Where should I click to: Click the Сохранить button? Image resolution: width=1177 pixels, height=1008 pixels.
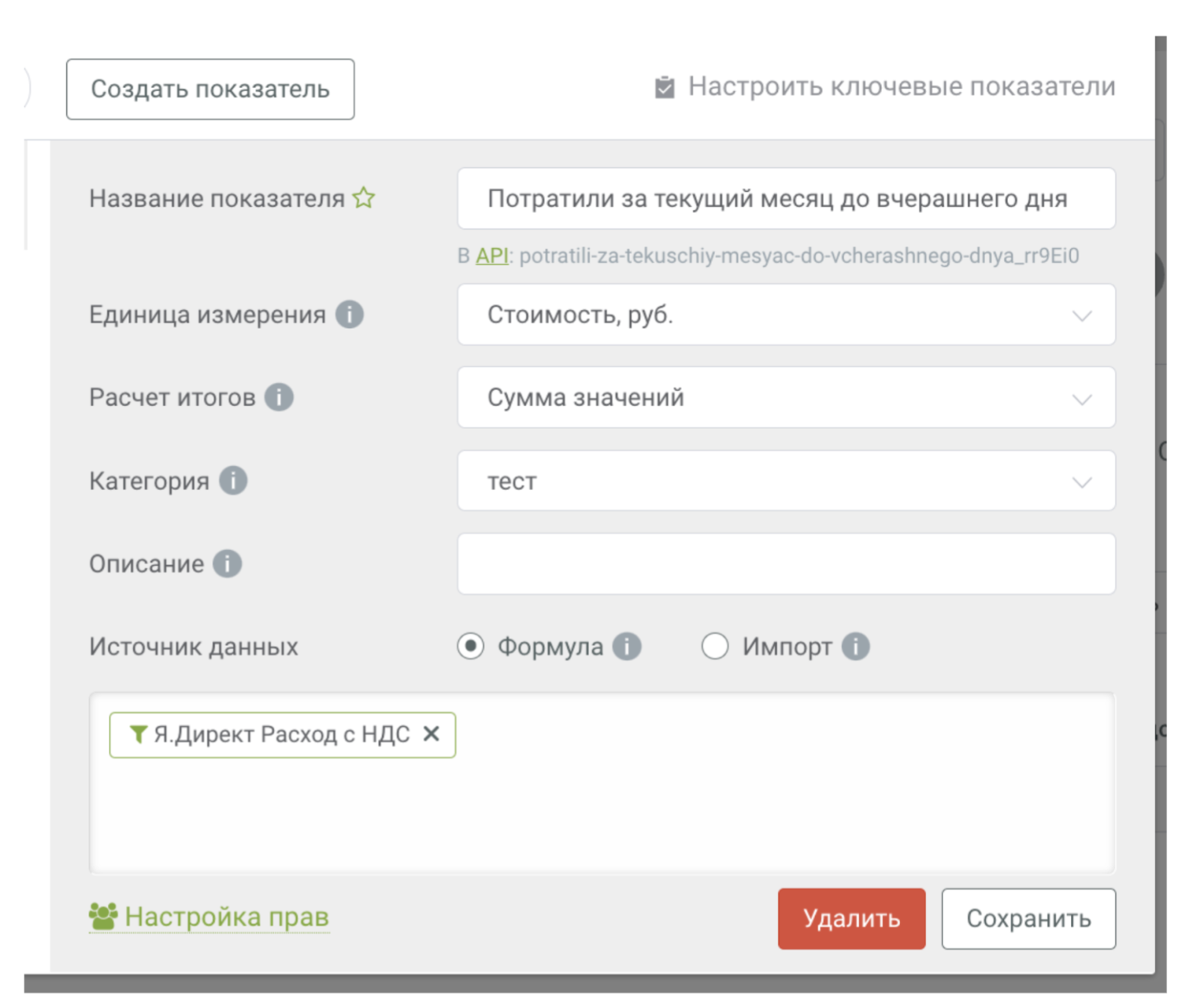point(1028,918)
